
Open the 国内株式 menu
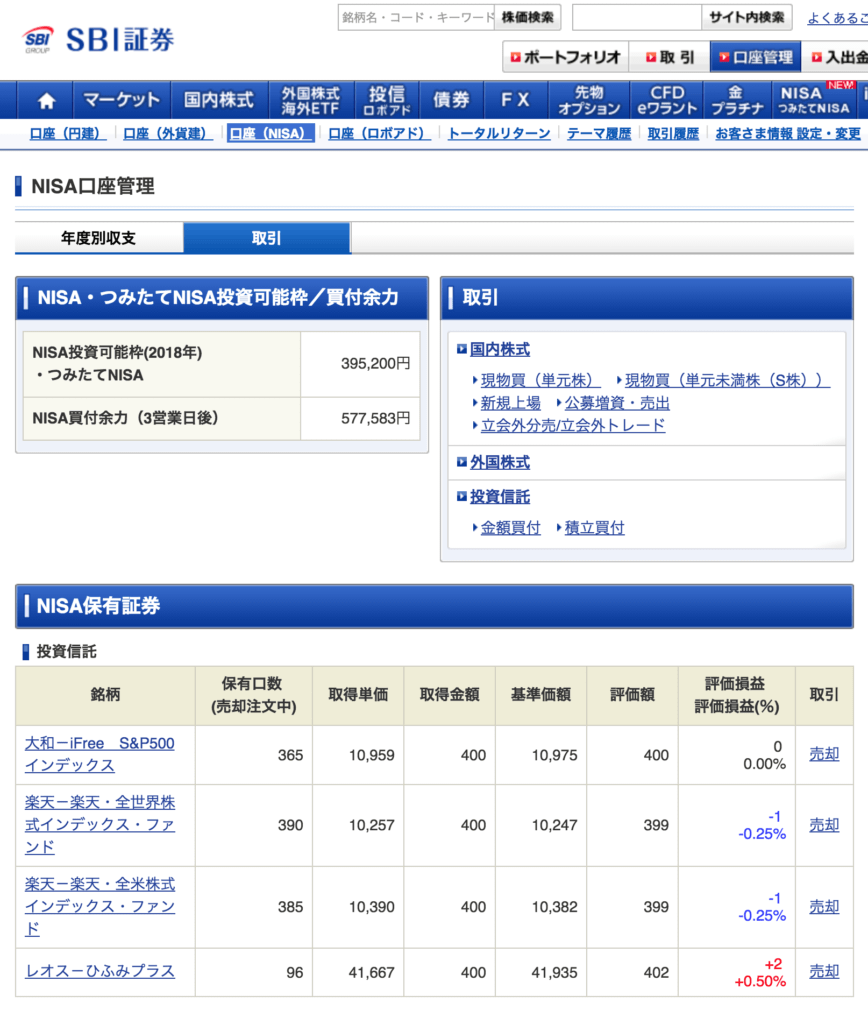(x=219, y=101)
